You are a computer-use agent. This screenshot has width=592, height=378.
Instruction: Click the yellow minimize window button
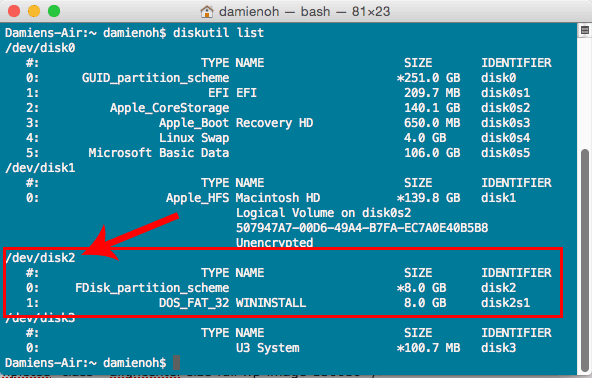pyautogui.click(x=34, y=11)
